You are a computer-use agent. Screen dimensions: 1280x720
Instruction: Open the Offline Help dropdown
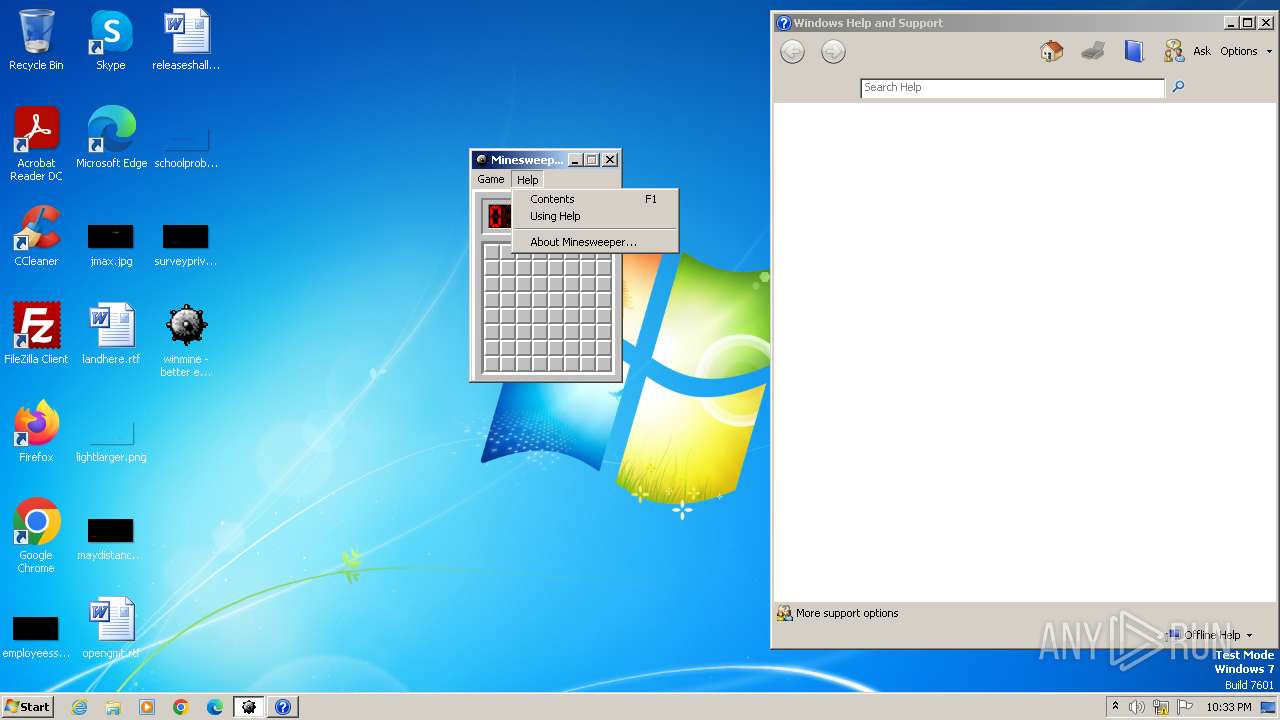1209,635
